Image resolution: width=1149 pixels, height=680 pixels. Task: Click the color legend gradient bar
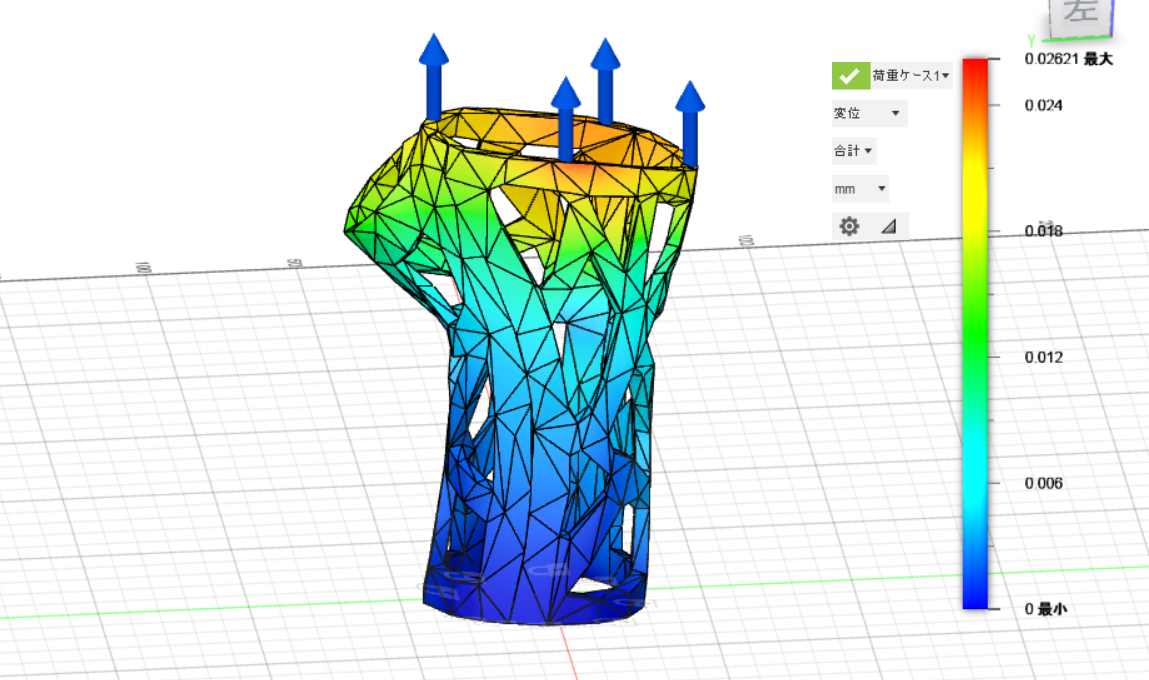coord(975,333)
